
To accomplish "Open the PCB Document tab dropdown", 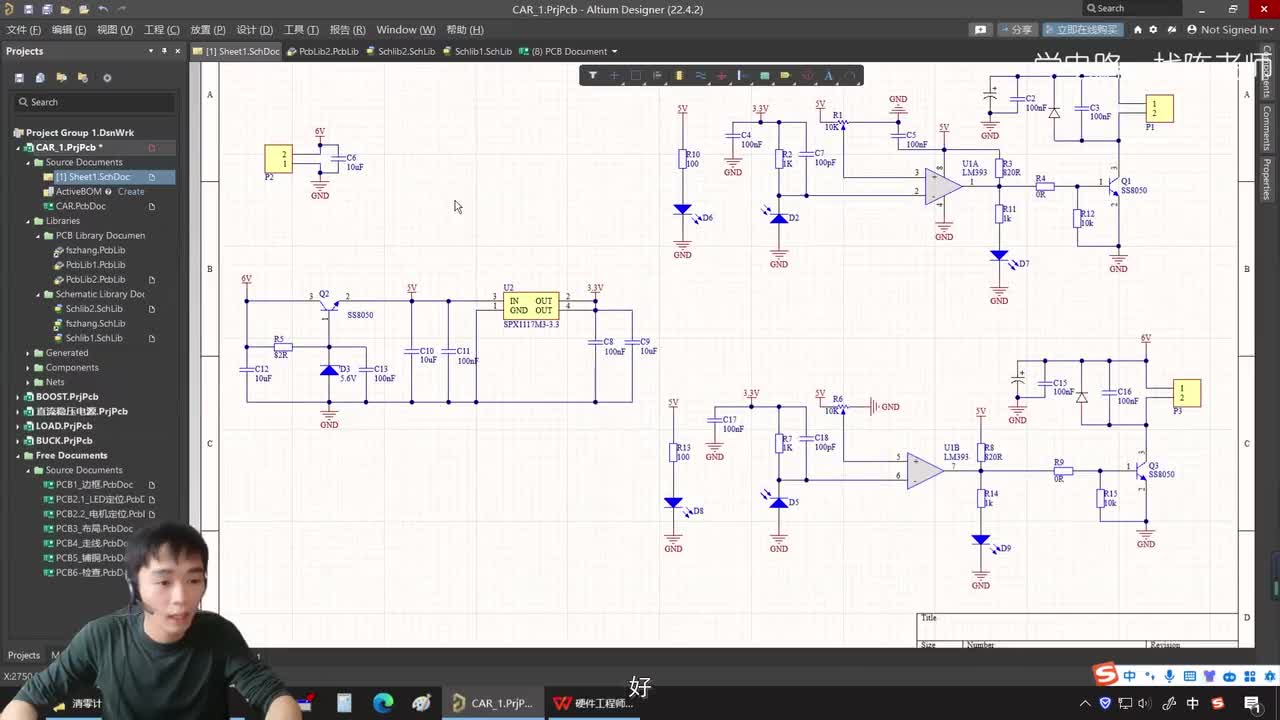I will tap(614, 51).
